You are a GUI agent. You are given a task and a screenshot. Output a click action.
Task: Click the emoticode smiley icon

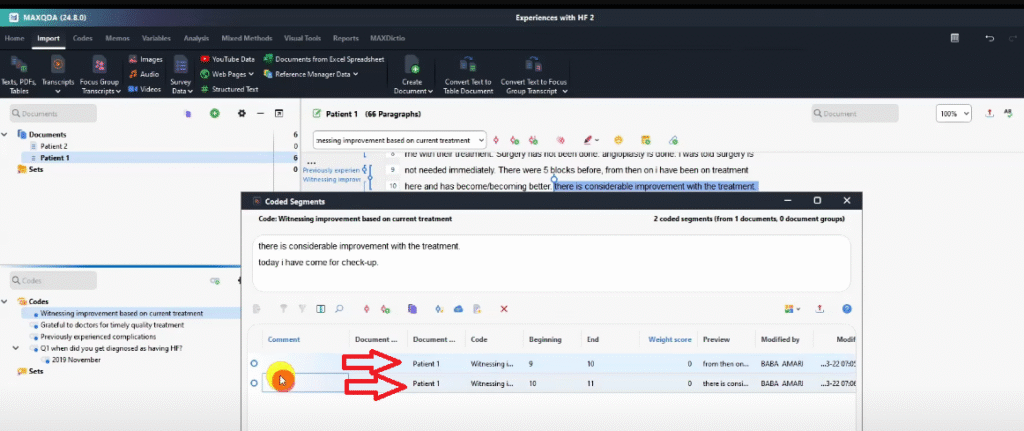coord(618,140)
